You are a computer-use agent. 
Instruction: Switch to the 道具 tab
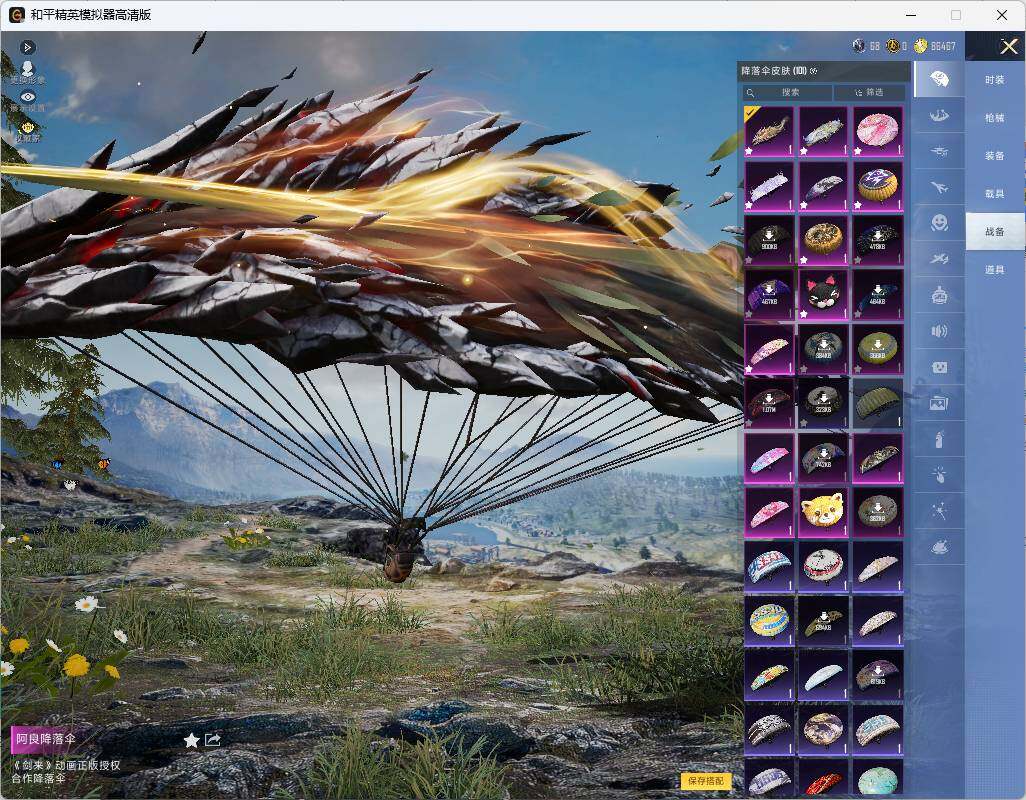995,270
